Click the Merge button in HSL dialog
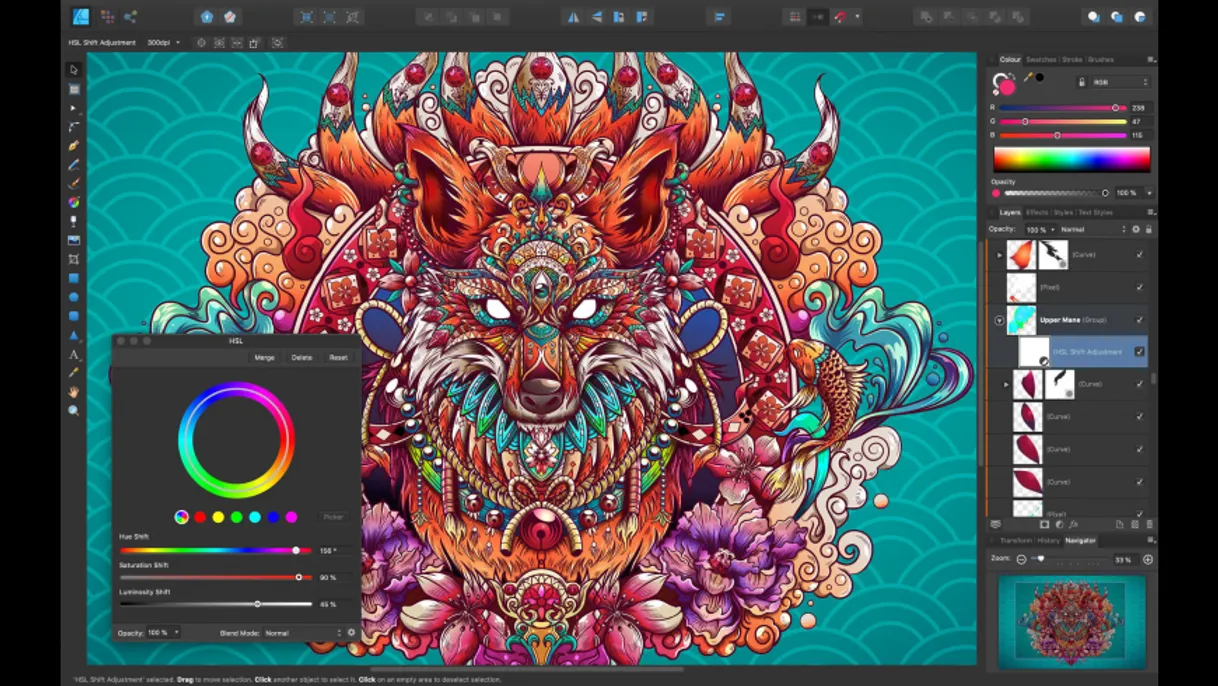Screen dimensions: 1218x686 [264, 357]
